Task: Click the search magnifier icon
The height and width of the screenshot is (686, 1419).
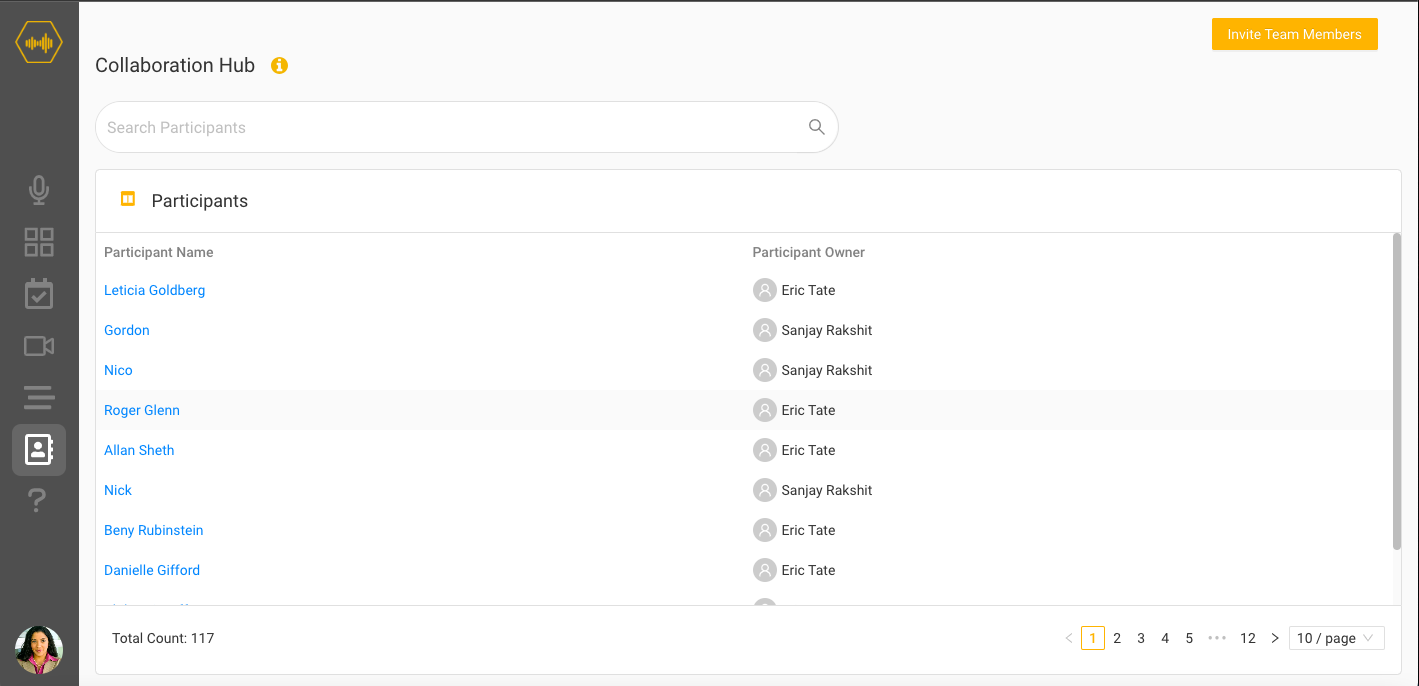Action: (816, 127)
